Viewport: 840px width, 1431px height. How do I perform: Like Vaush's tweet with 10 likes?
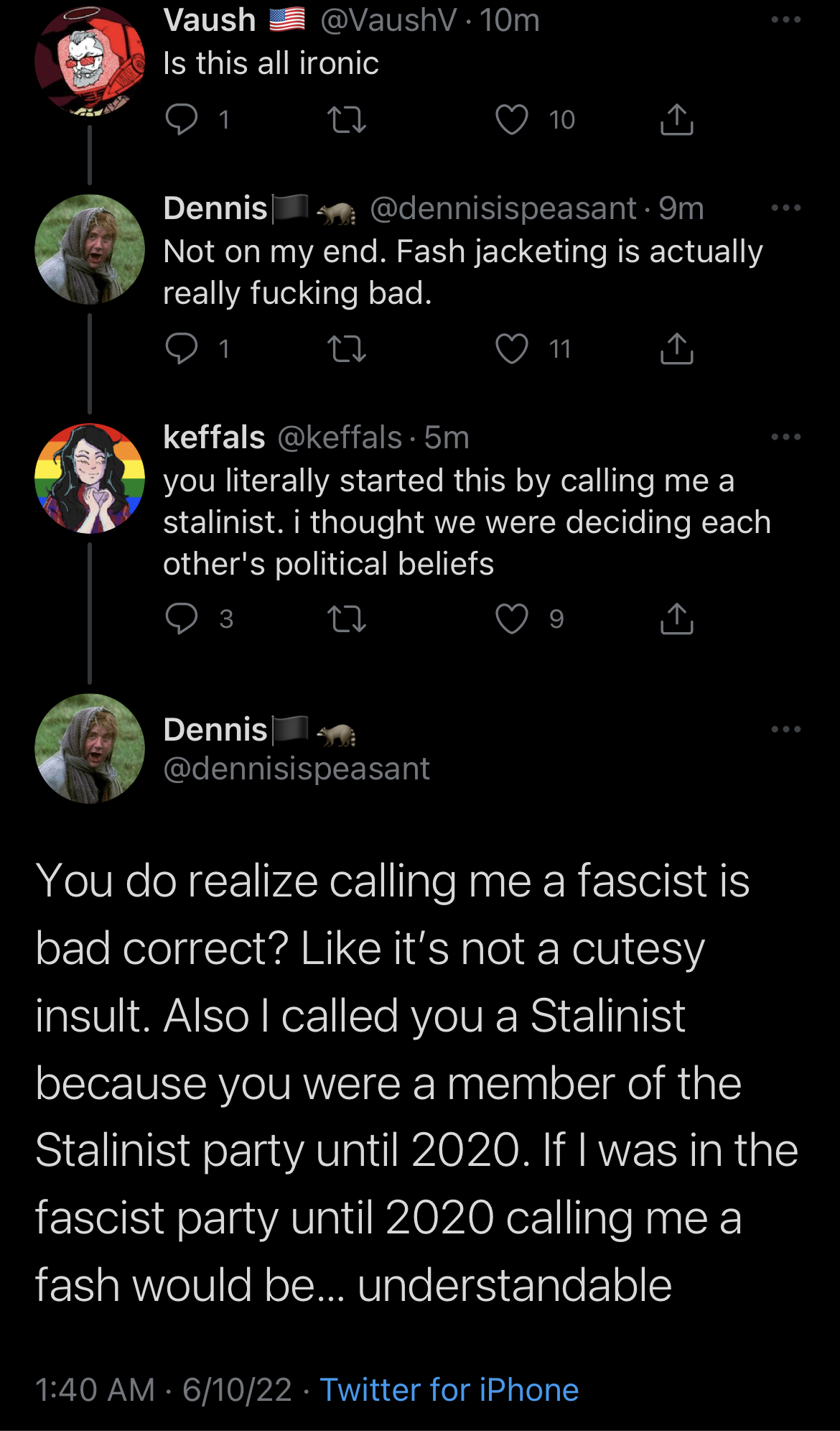point(512,119)
